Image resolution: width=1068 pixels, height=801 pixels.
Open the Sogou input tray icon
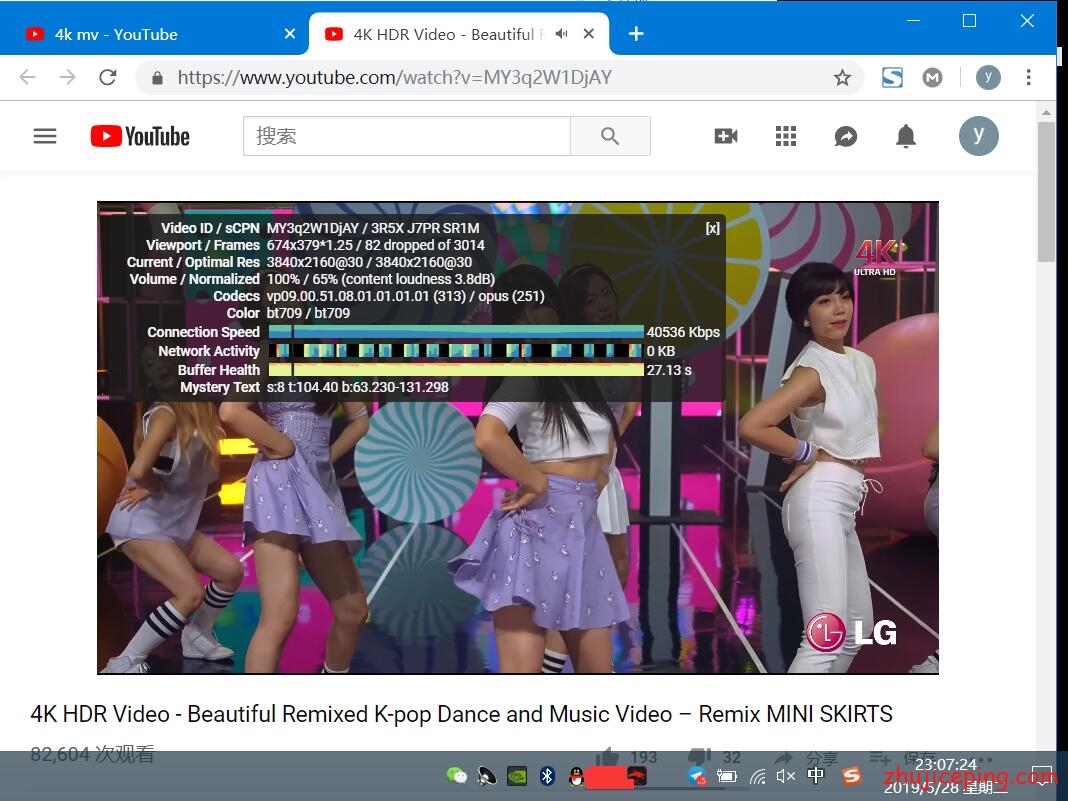pos(851,775)
